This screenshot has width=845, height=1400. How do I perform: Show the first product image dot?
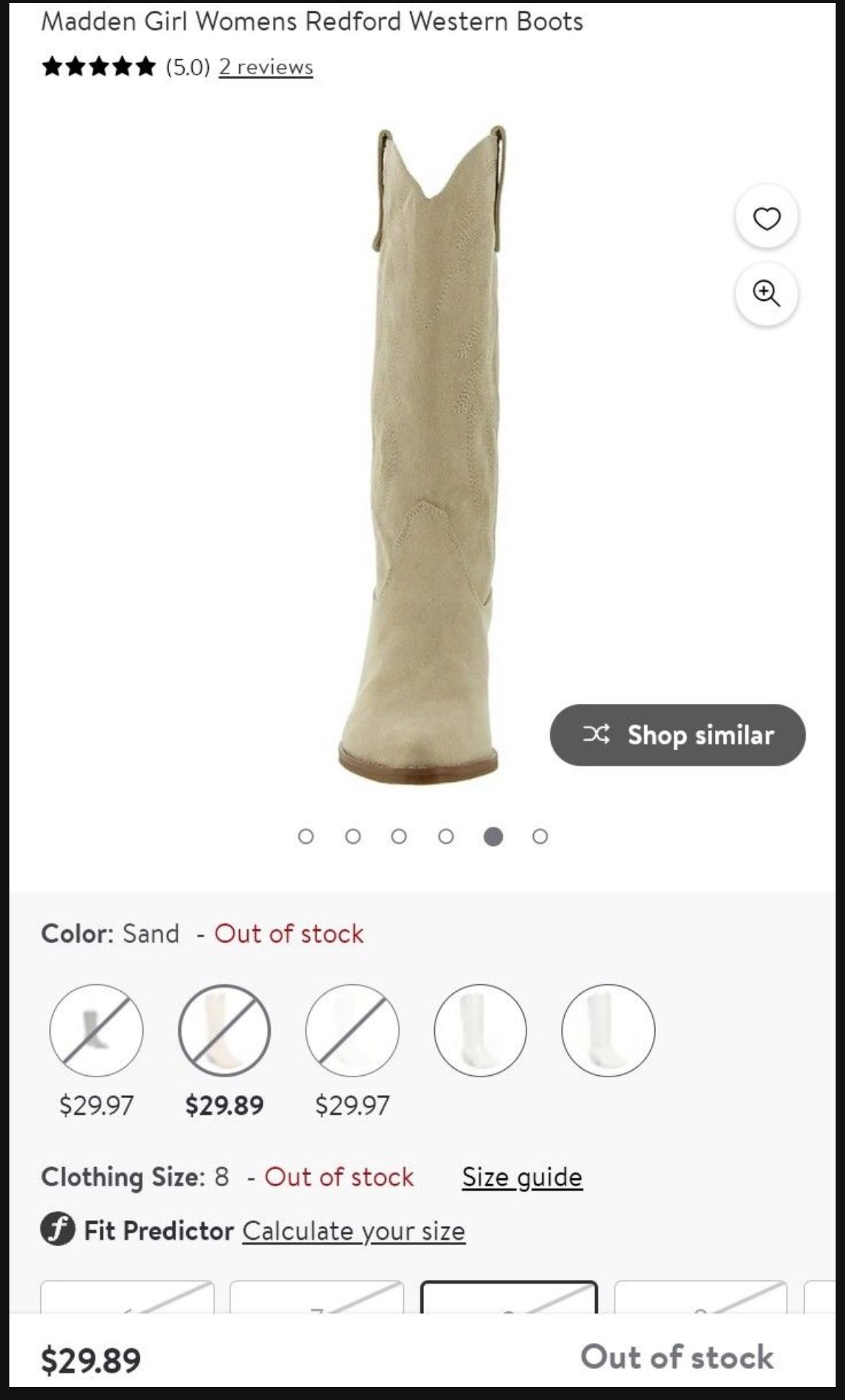tap(305, 836)
